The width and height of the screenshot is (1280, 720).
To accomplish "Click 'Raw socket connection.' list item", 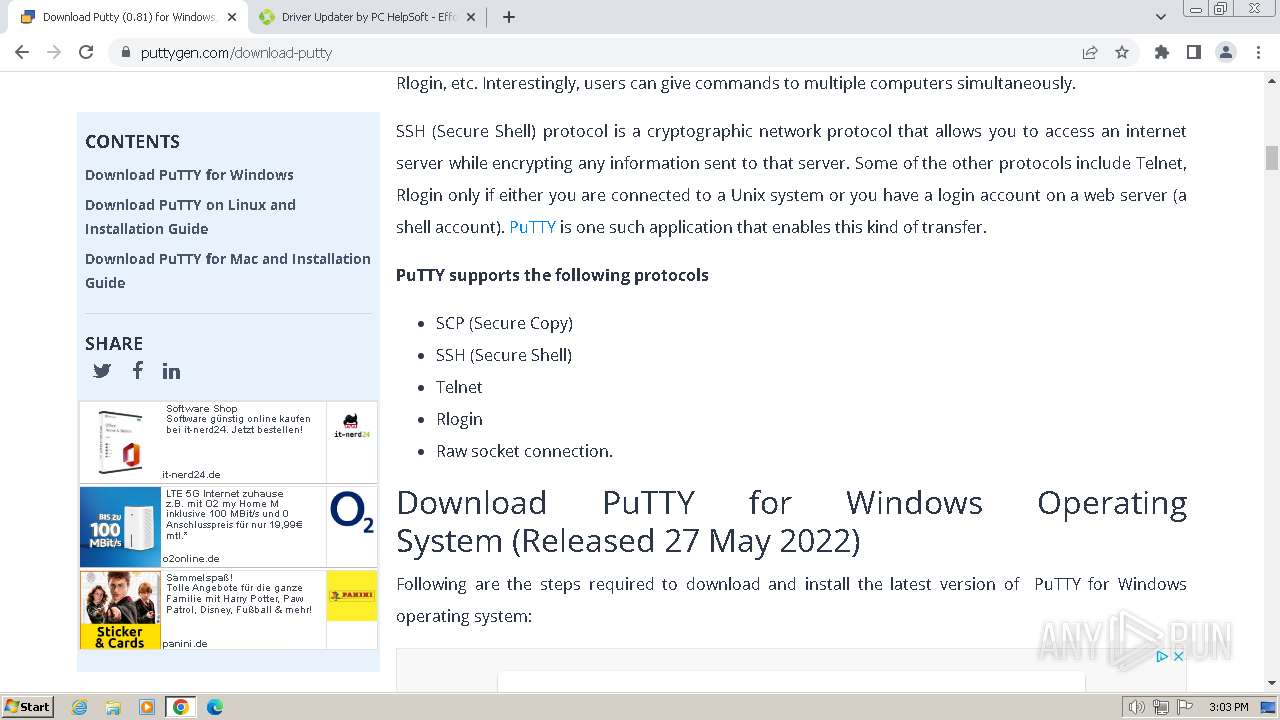I will tap(524, 451).
